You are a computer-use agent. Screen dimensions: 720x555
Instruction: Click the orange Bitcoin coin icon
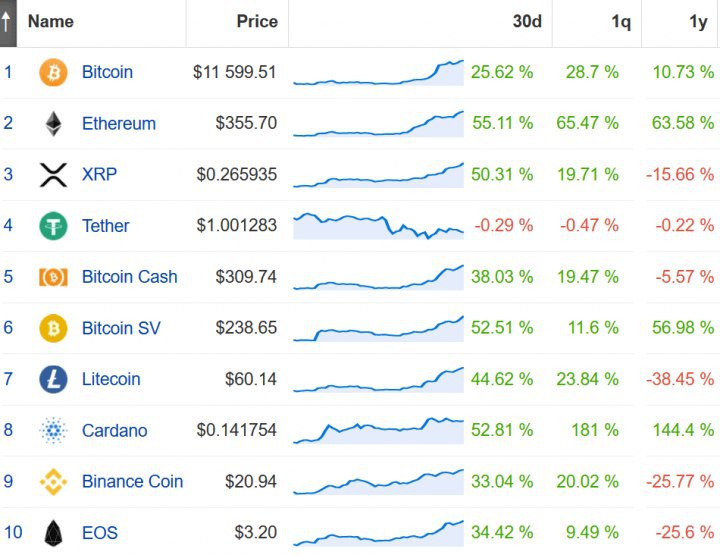click(53, 73)
